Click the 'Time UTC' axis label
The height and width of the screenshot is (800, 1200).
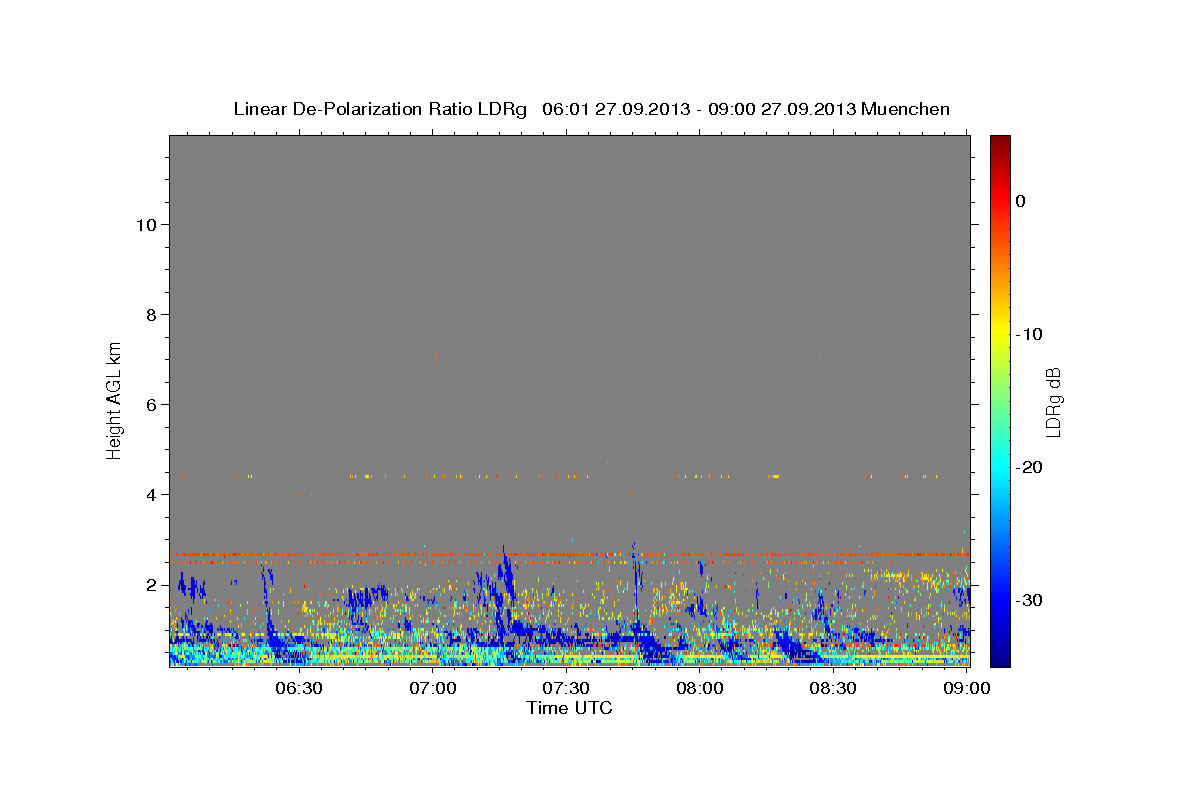coord(569,708)
